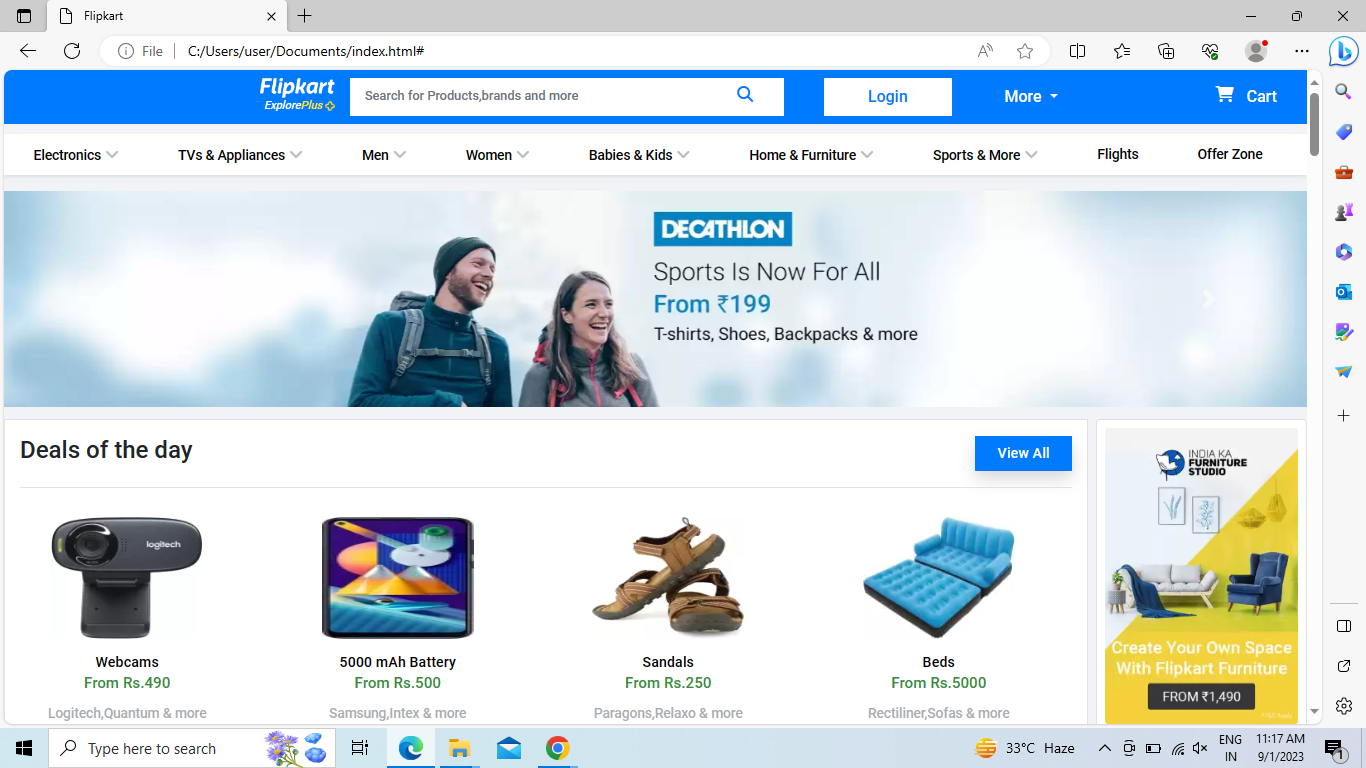
Task: Open the Webcams deal title
Action: [127, 662]
